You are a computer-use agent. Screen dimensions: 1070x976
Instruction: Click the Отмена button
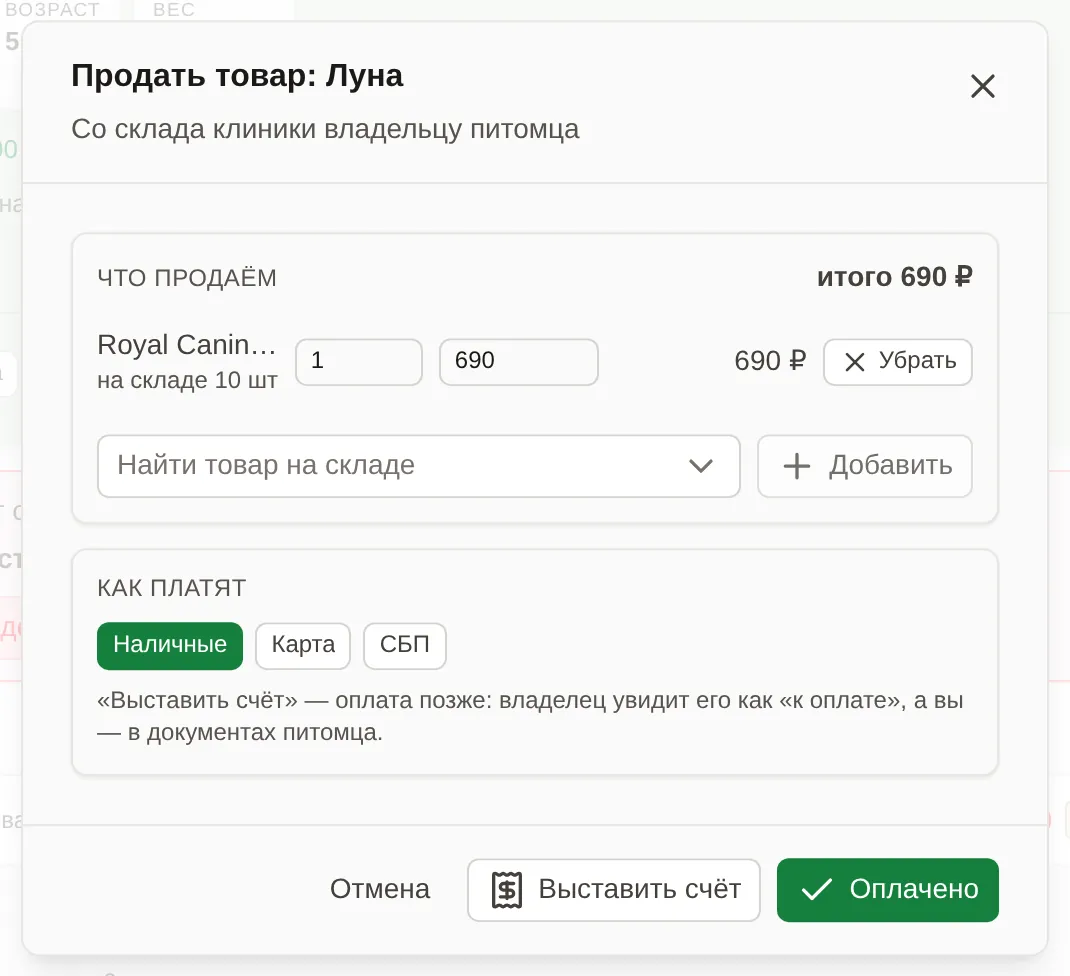pos(380,889)
